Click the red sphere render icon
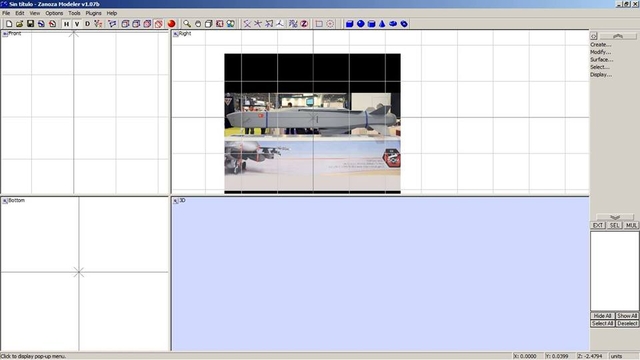640x360 pixels. (x=171, y=24)
